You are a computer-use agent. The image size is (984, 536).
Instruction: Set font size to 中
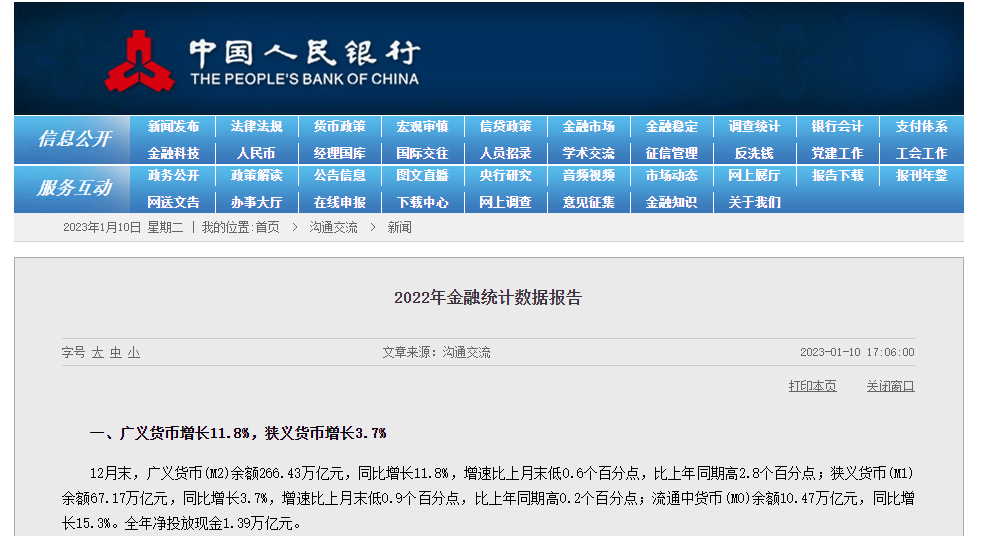[x=115, y=353]
